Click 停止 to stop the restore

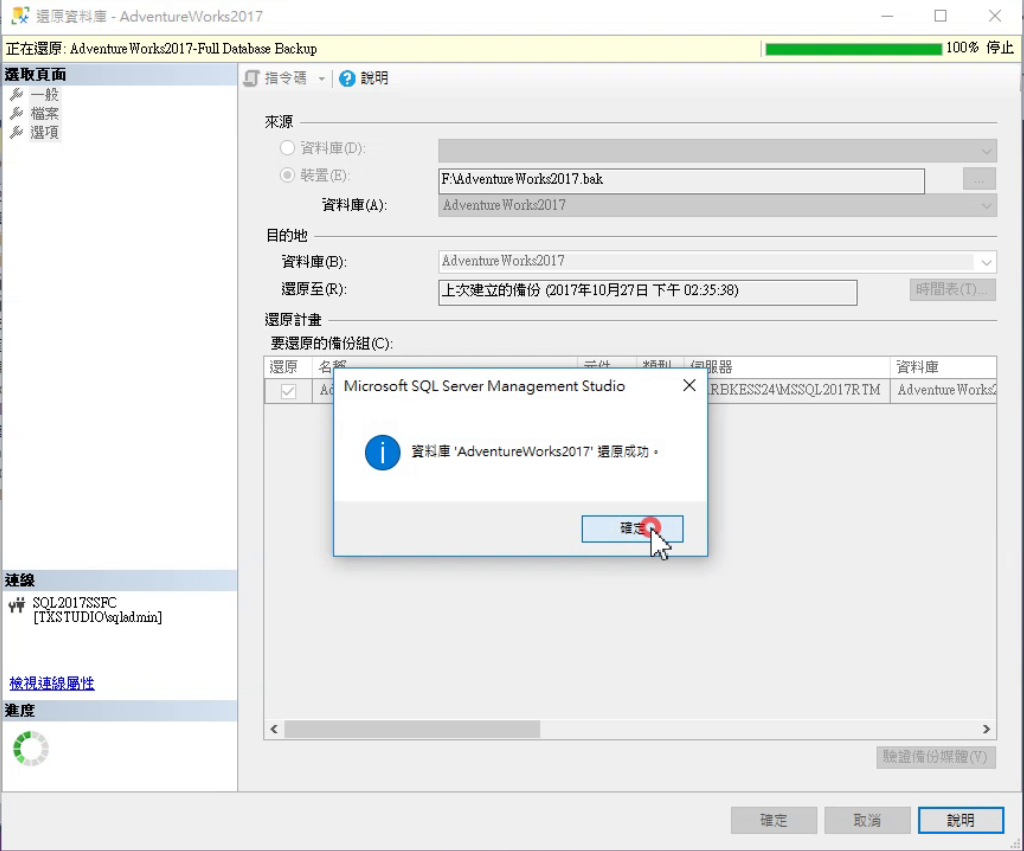coord(999,48)
